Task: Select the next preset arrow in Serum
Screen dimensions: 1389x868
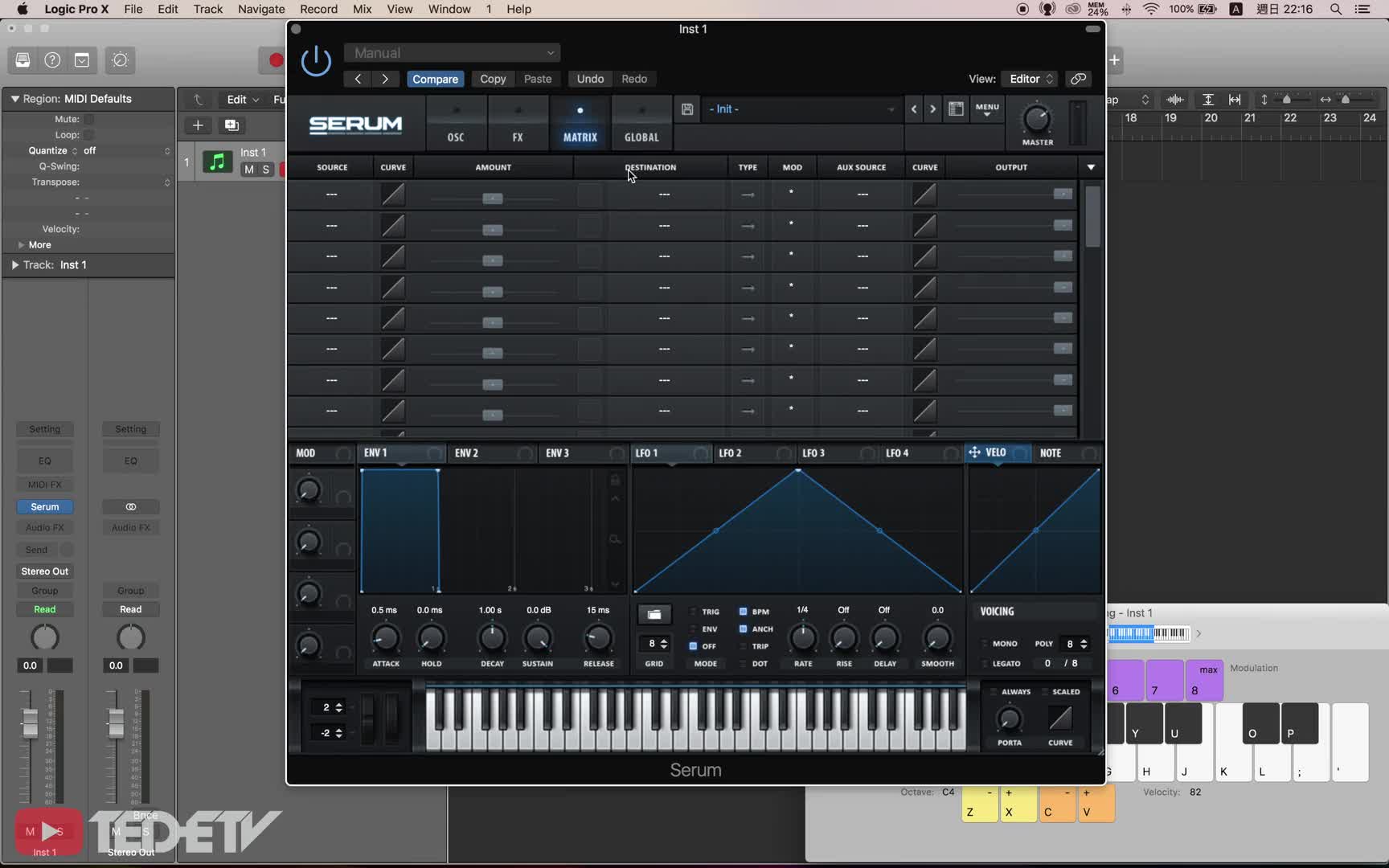Action: 932,109
